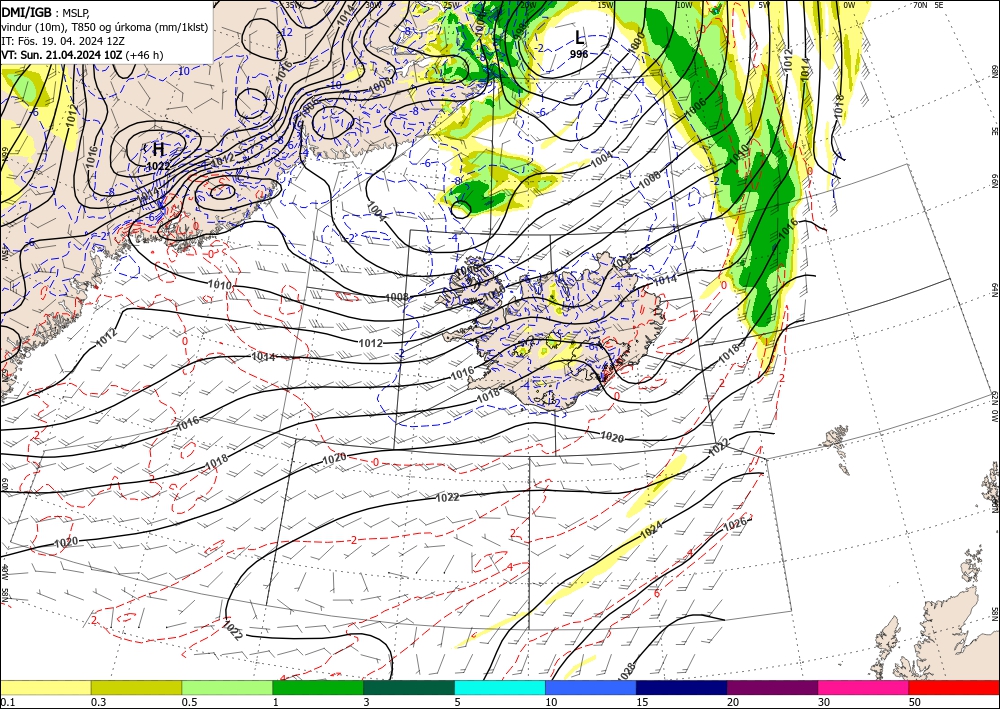Click the '1026' isobar label
The width and height of the screenshot is (1000, 709).
pyautogui.click(x=735, y=525)
